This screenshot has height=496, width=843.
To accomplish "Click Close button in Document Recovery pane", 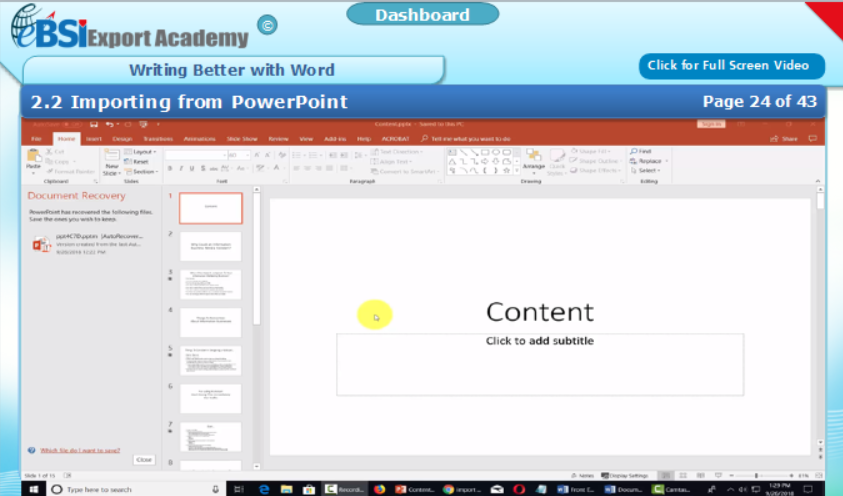I will [x=144, y=459].
